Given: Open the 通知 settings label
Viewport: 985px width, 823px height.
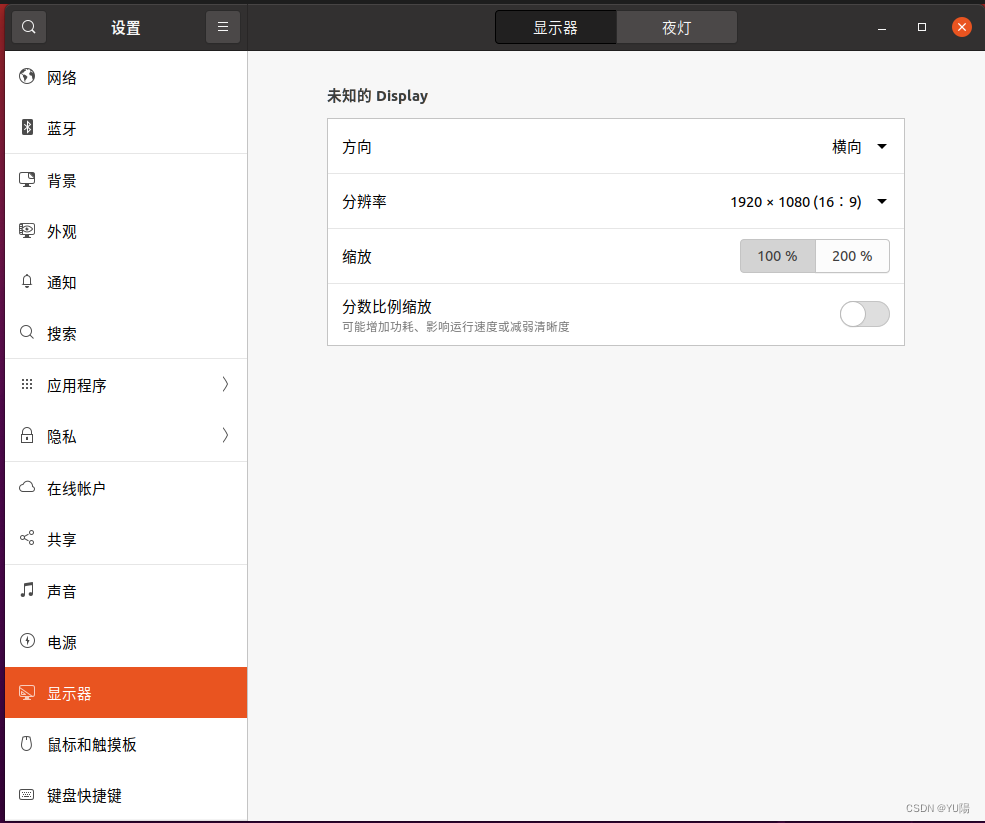Looking at the screenshot, I should 62,282.
